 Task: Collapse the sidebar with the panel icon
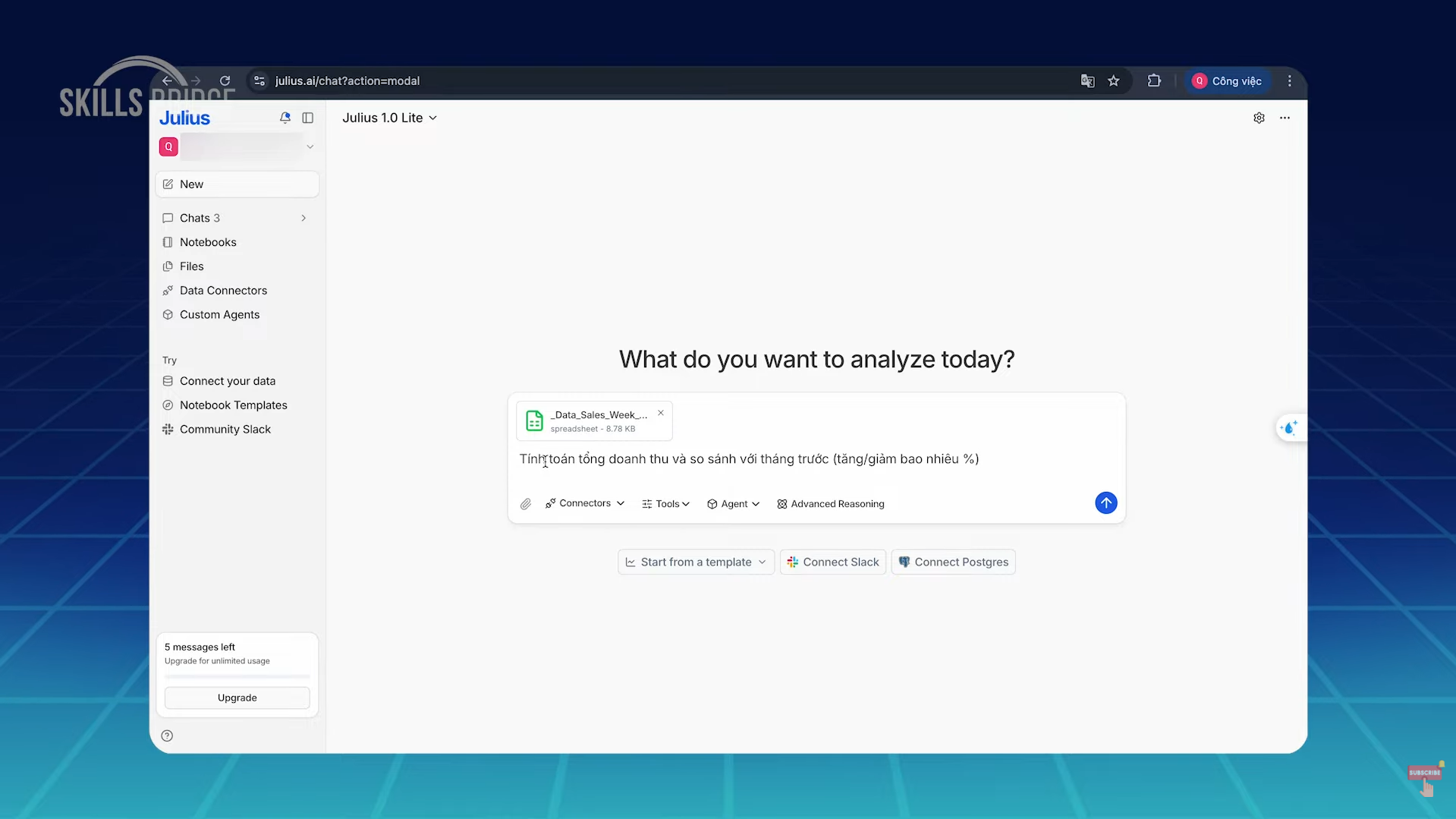pos(308,118)
